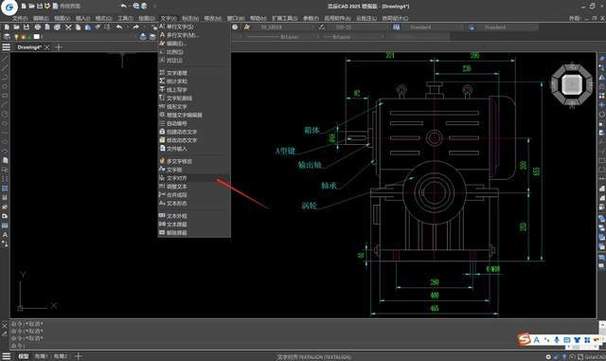Click Open file icon in standard toolbar
Viewport: 606px width, 361px height.
pyautogui.click(x=16, y=27)
